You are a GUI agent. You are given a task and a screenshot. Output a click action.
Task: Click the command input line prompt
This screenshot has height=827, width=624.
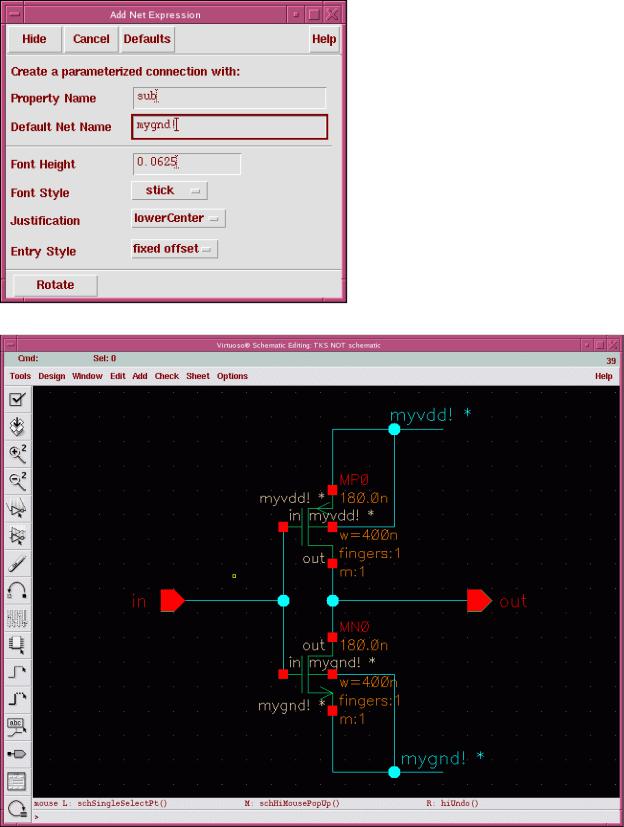327,817
